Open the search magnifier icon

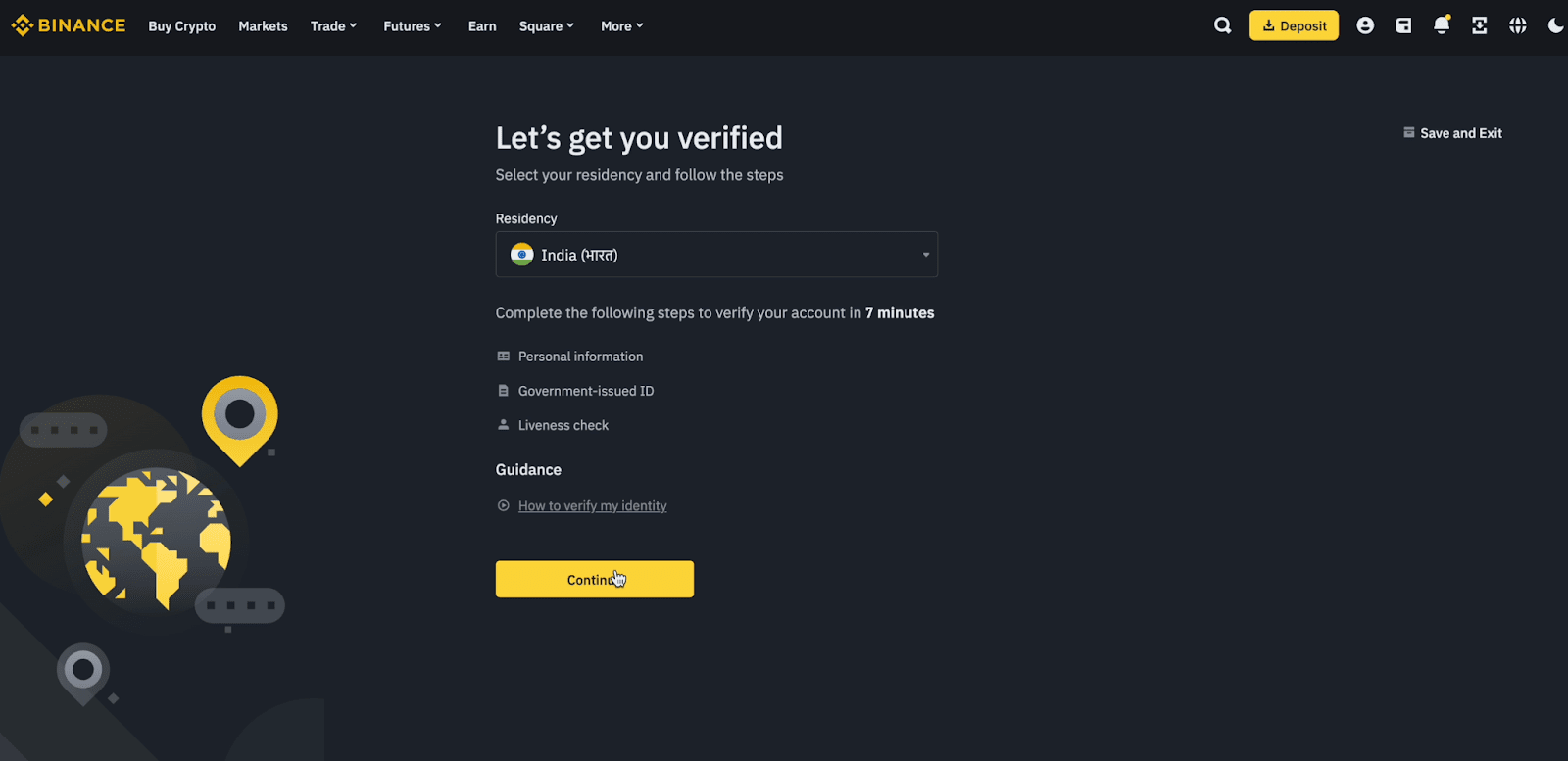coord(1222,25)
